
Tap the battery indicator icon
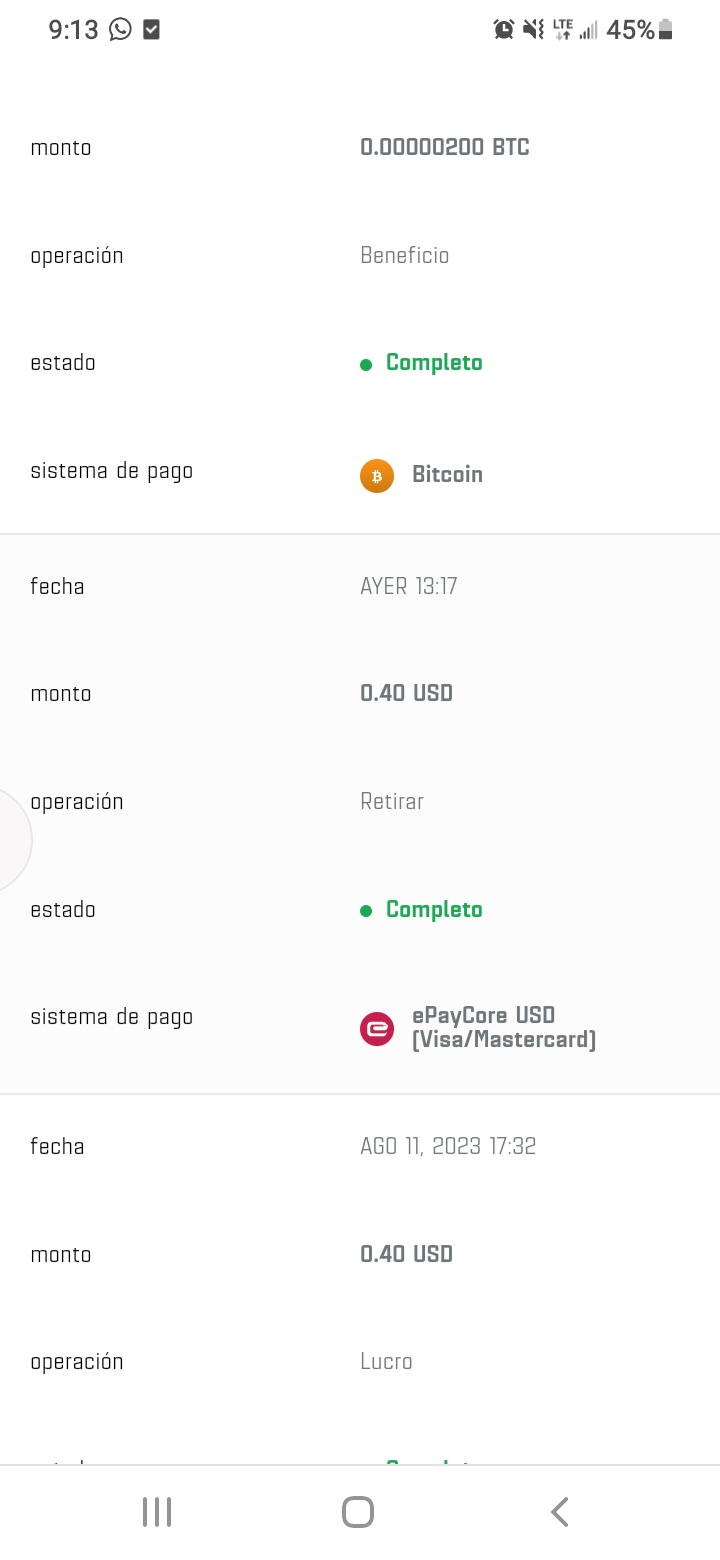[666, 30]
